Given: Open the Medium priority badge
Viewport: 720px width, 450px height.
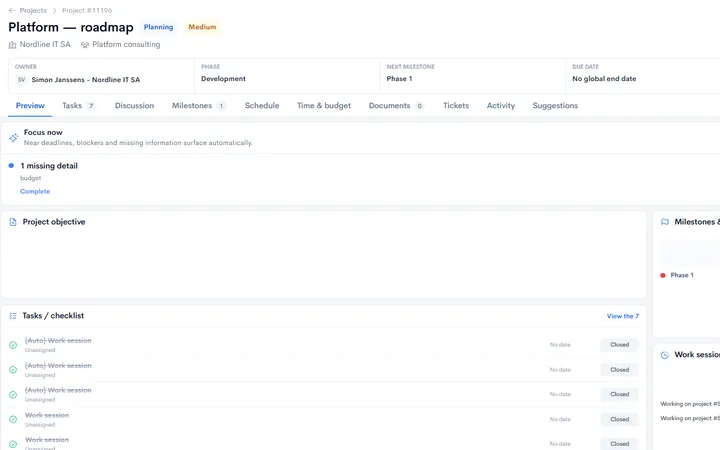Looking at the screenshot, I should click(x=202, y=27).
